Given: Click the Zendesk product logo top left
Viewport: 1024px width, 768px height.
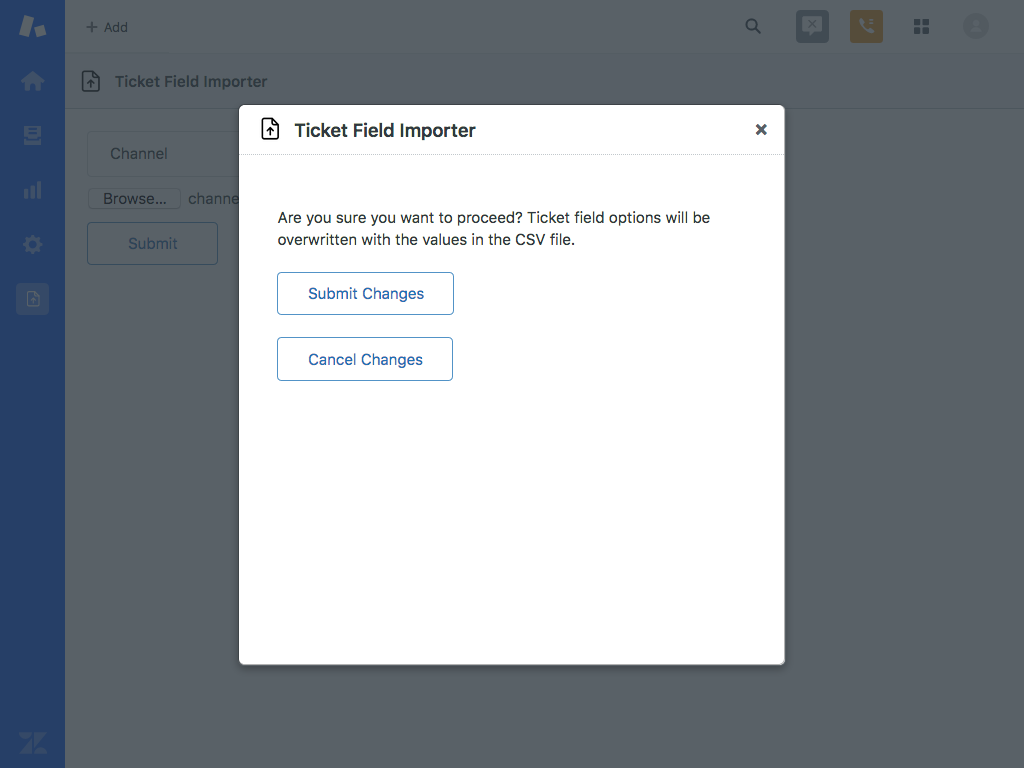Looking at the screenshot, I should pos(32,26).
